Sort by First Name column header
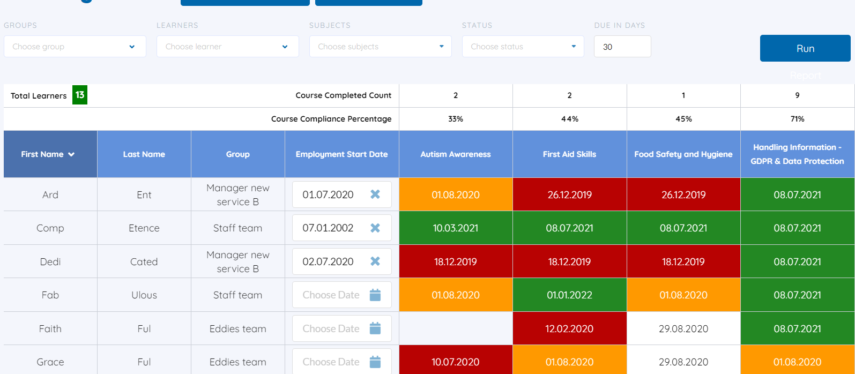The height and width of the screenshot is (374, 855). (x=50, y=154)
